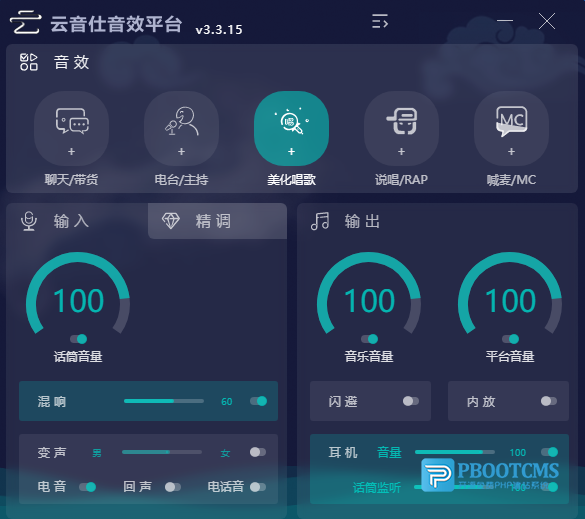Image resolution: width=585 pixels, height=519 pixels.
Task: Adjust the 混响 reverb slider
Action: tap(164, 401)
